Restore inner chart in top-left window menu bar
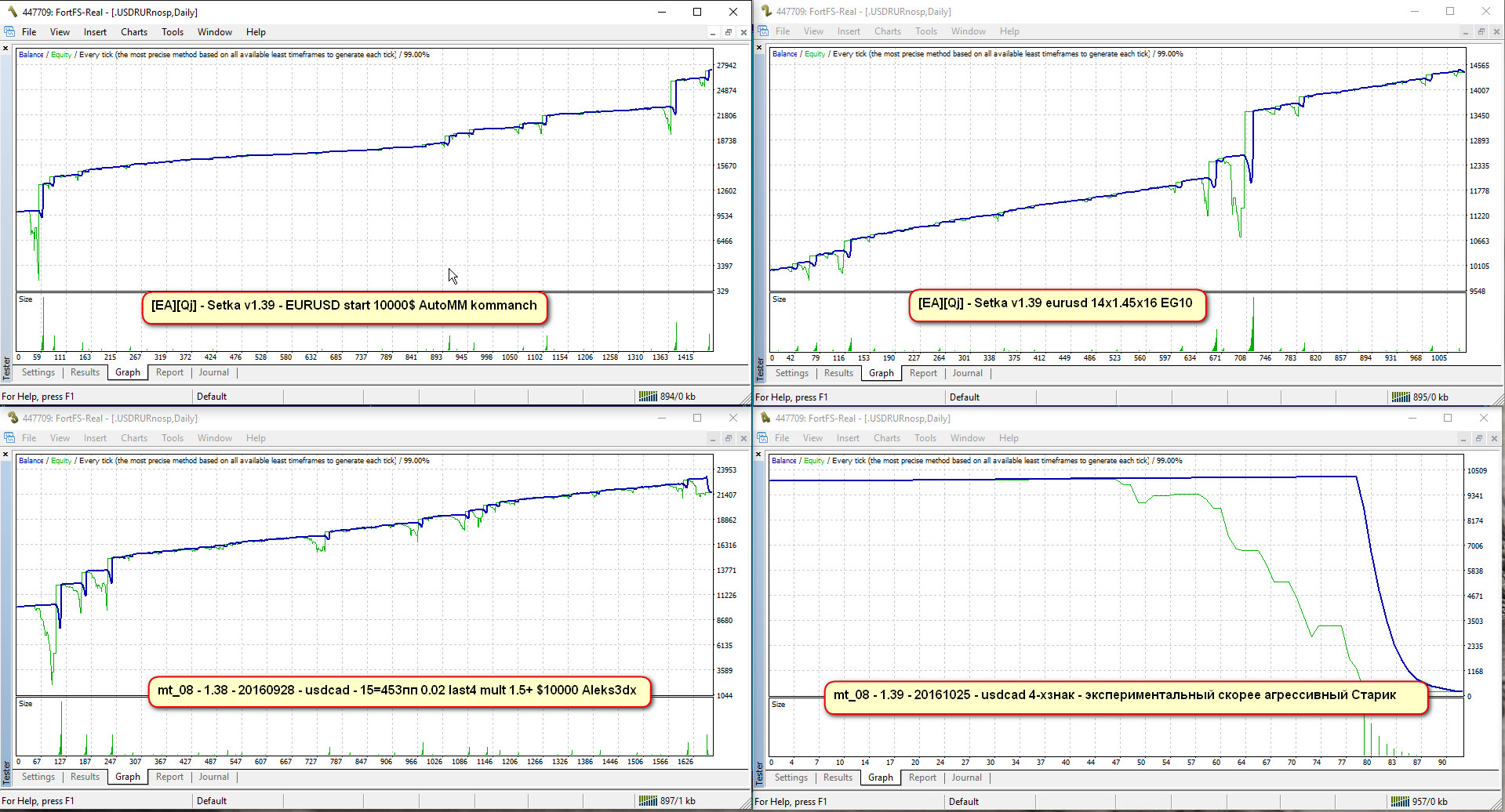 click(x=728, y=33)
